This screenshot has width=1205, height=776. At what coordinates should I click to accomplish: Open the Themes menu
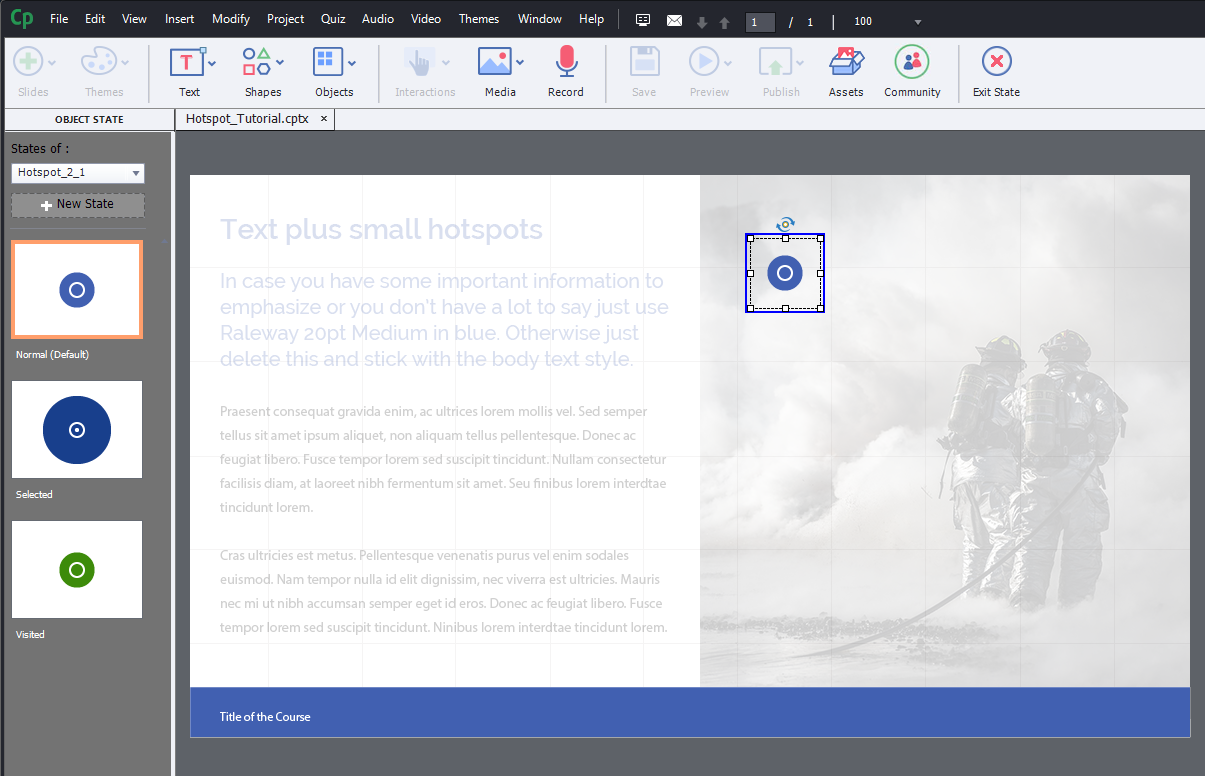click(x=479, y=19)
